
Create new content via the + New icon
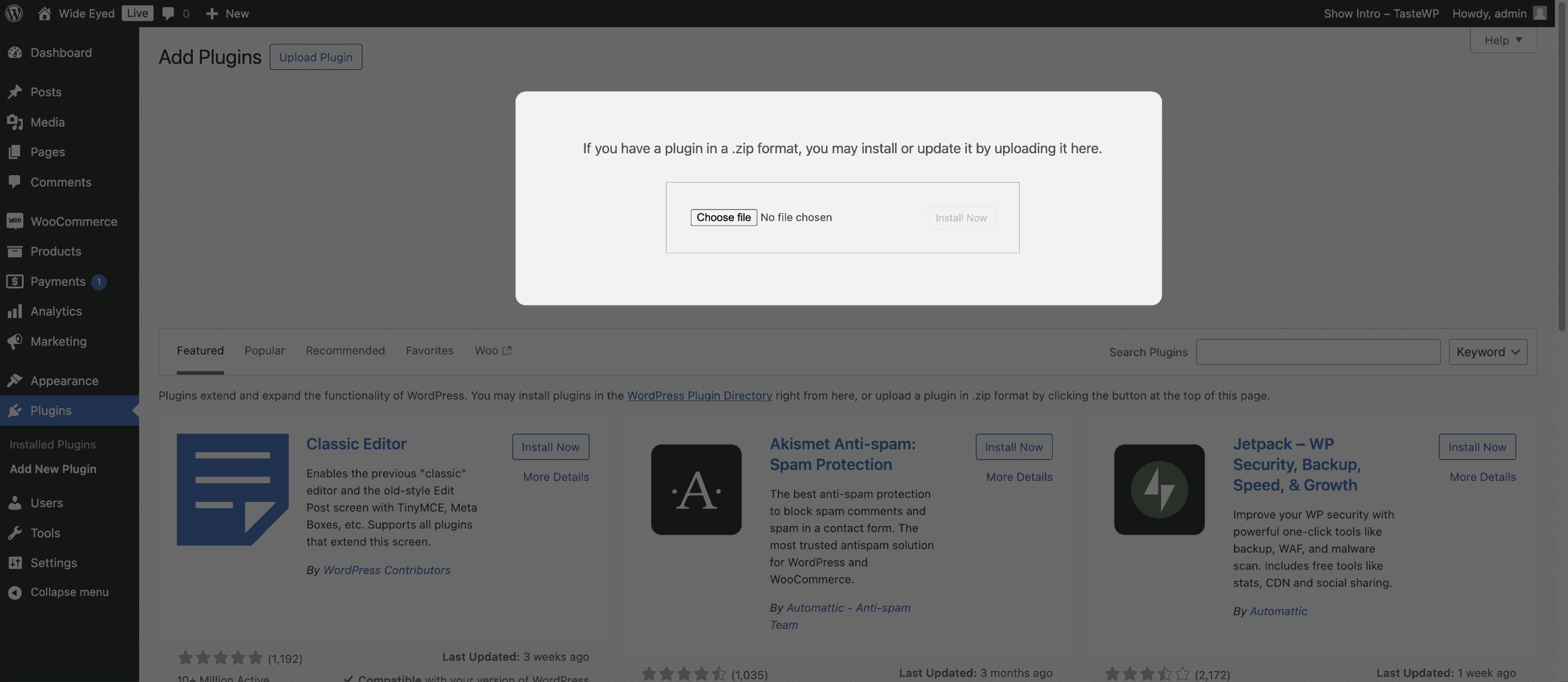210,13
